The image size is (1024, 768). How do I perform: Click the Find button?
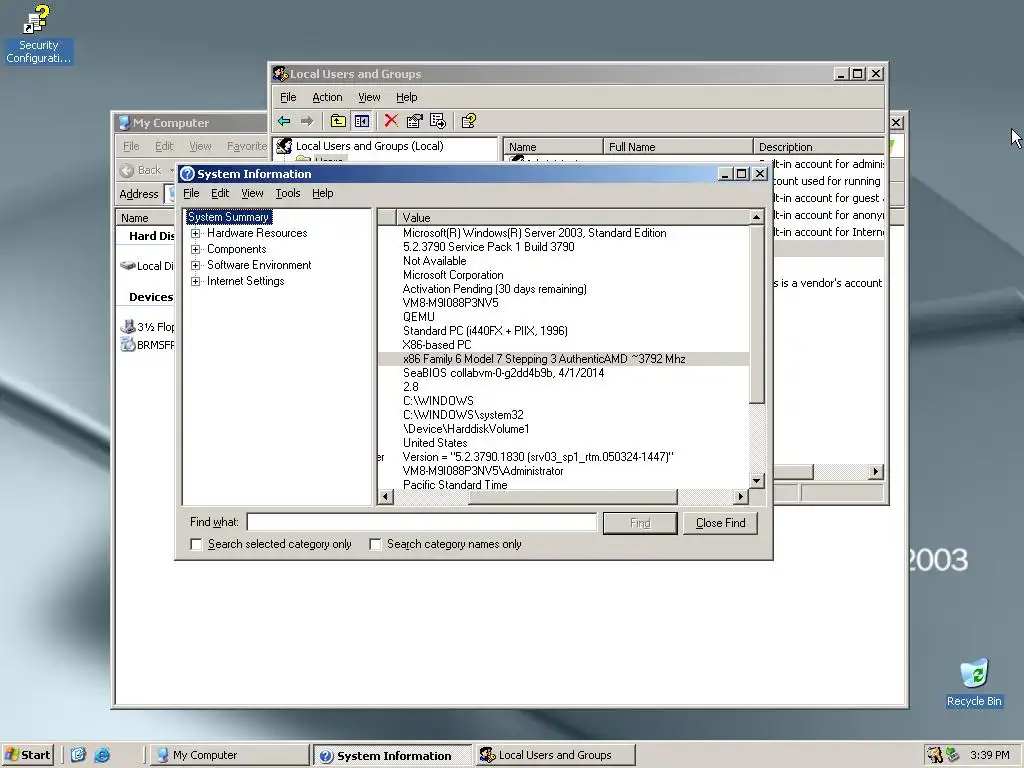pyautogui.click(x=640, y=523)
